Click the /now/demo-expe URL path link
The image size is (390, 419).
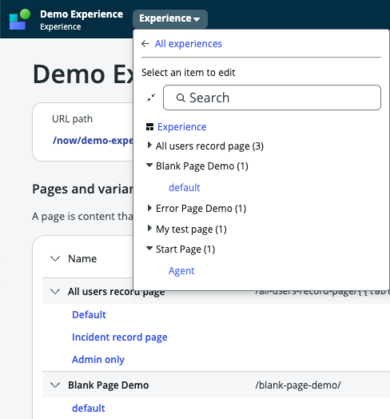(93, 141)
